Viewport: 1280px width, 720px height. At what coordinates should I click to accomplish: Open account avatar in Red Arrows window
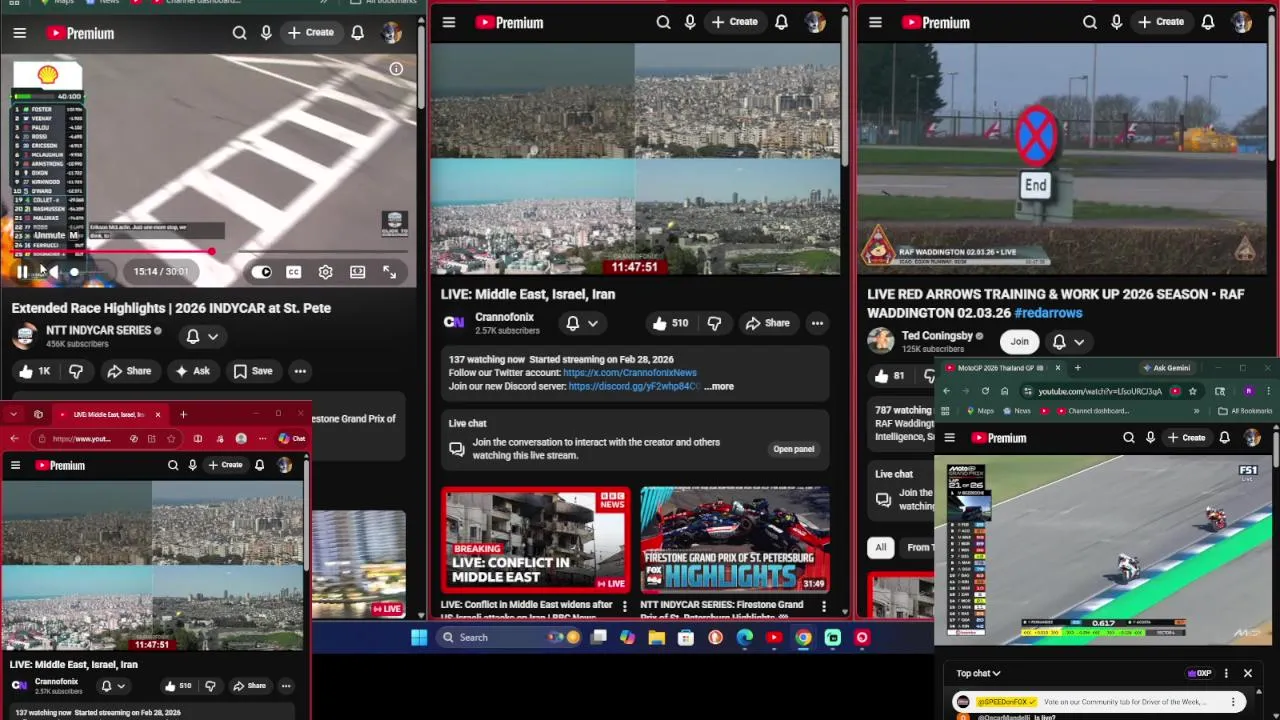[1241, 22]
